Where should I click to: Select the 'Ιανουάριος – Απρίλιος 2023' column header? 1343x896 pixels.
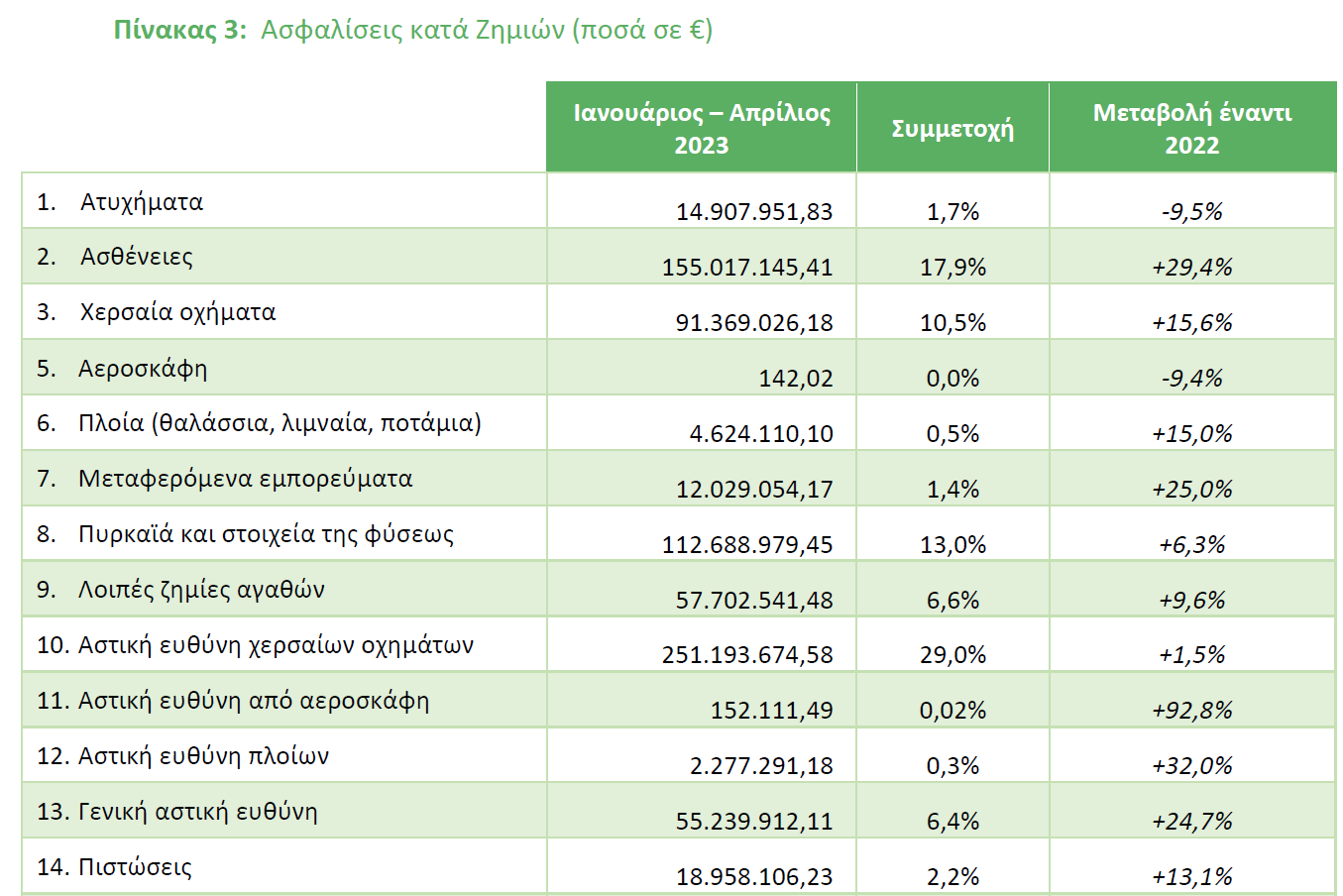[x=701, y=129]
